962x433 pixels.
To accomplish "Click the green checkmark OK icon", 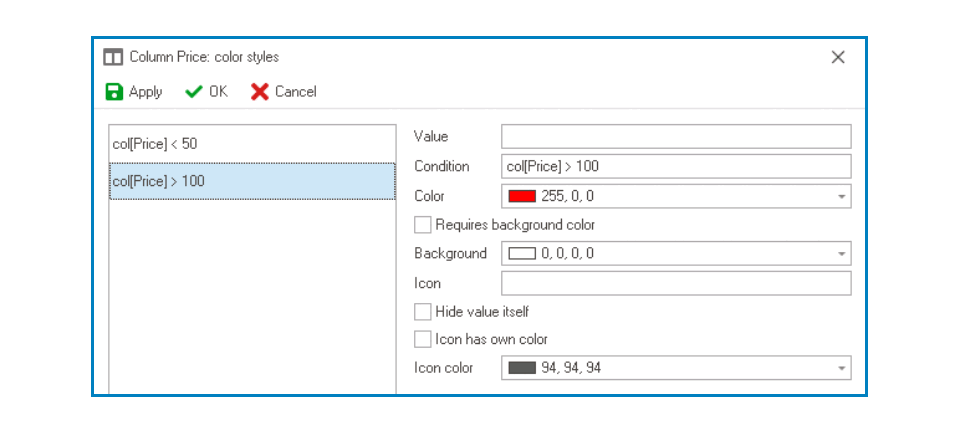I will coord(194,92).
